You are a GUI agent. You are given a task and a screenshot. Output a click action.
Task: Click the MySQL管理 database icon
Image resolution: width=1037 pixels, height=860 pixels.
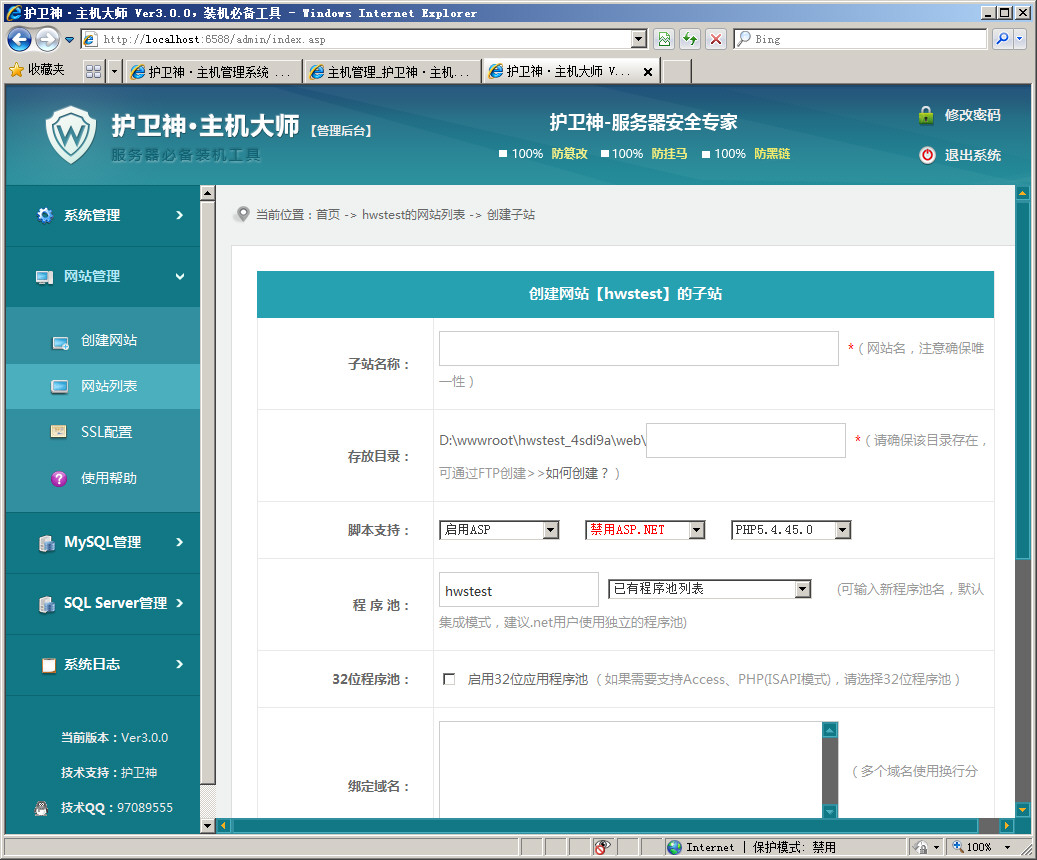click(46, 543)
